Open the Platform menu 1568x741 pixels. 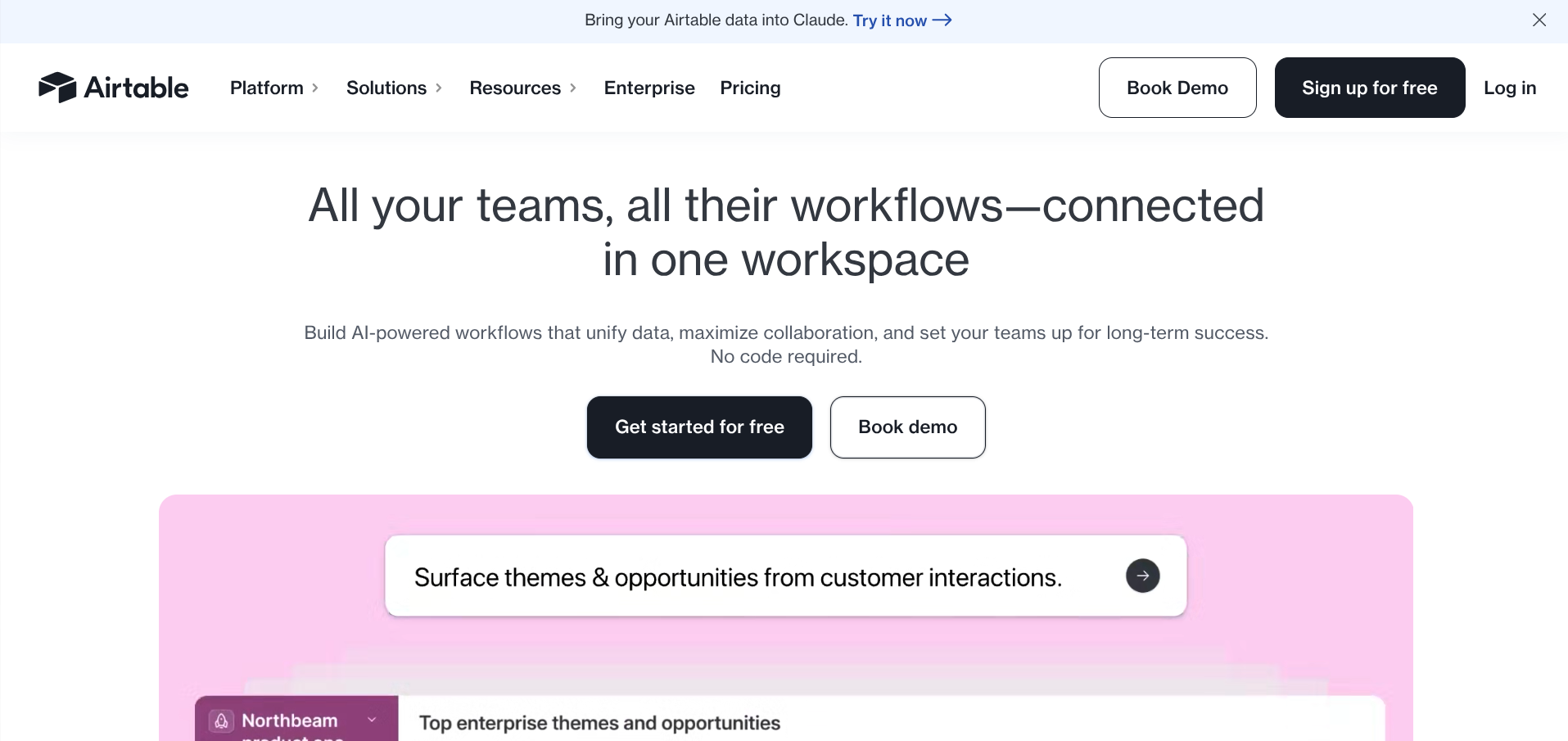click(274, 88)
